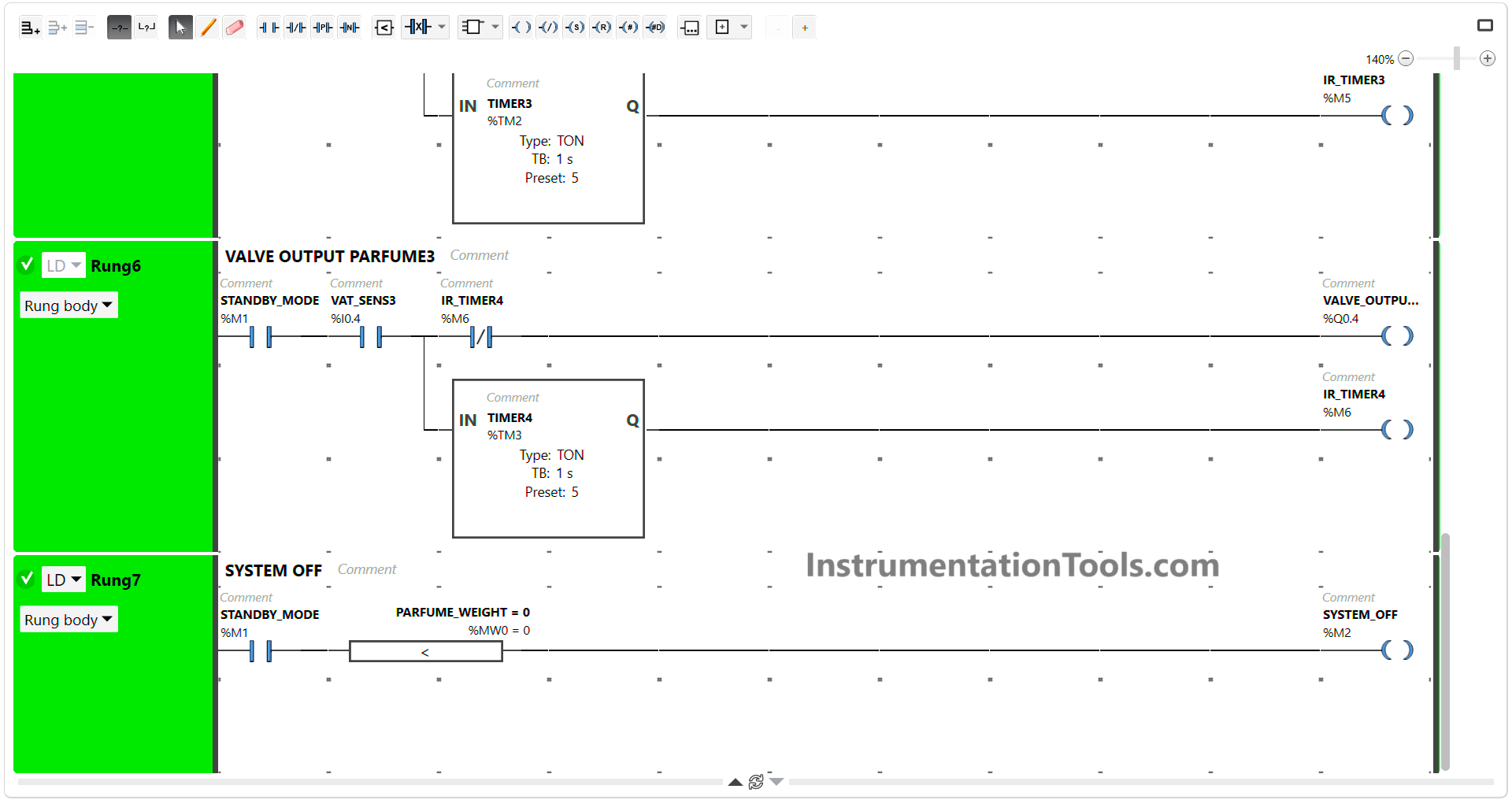Click the VALVE OUTPUT PARFUME3 rung title
1512x800 pixels.
pyautogui.click(x=330, y=256)
